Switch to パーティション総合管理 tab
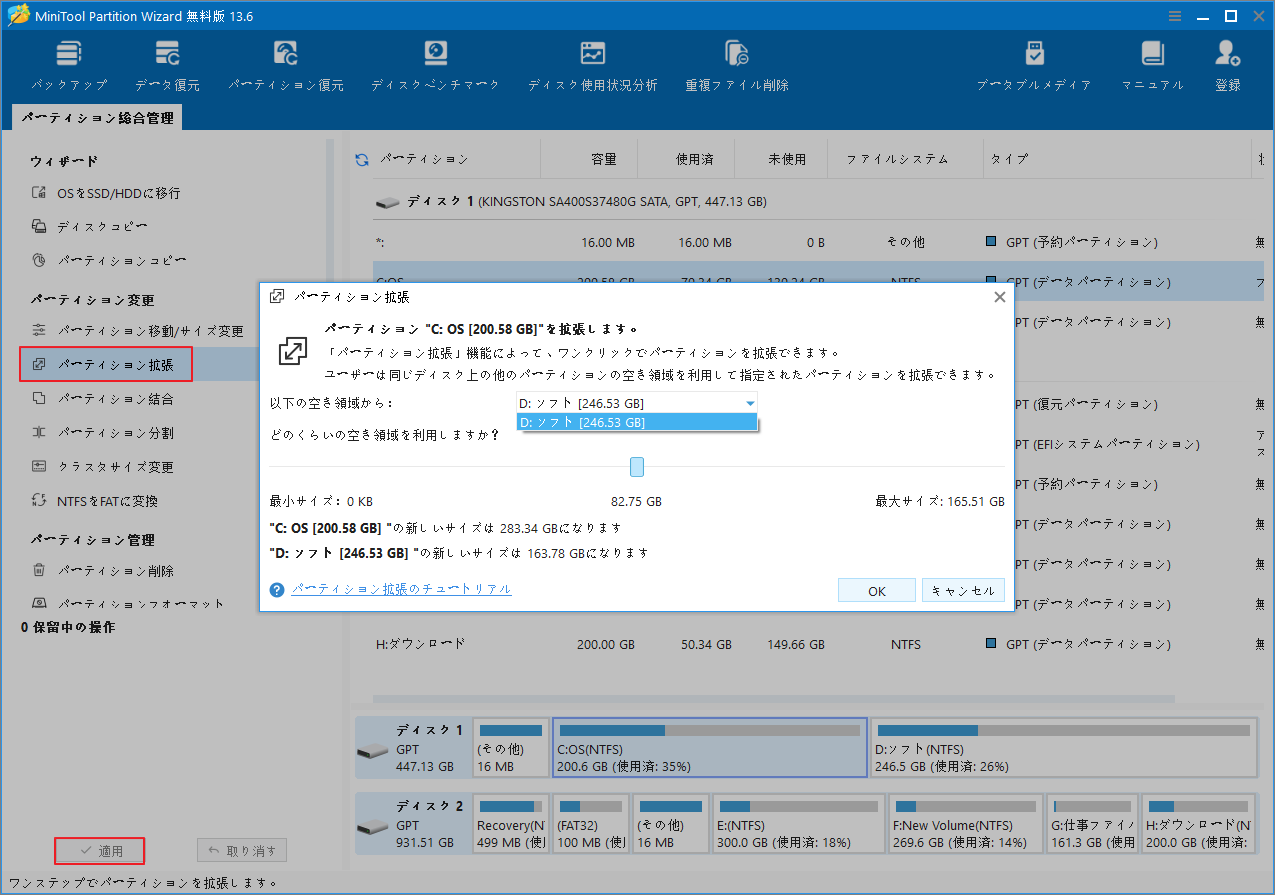Screen dimensions: 1275x895 (x=98, y=117)
